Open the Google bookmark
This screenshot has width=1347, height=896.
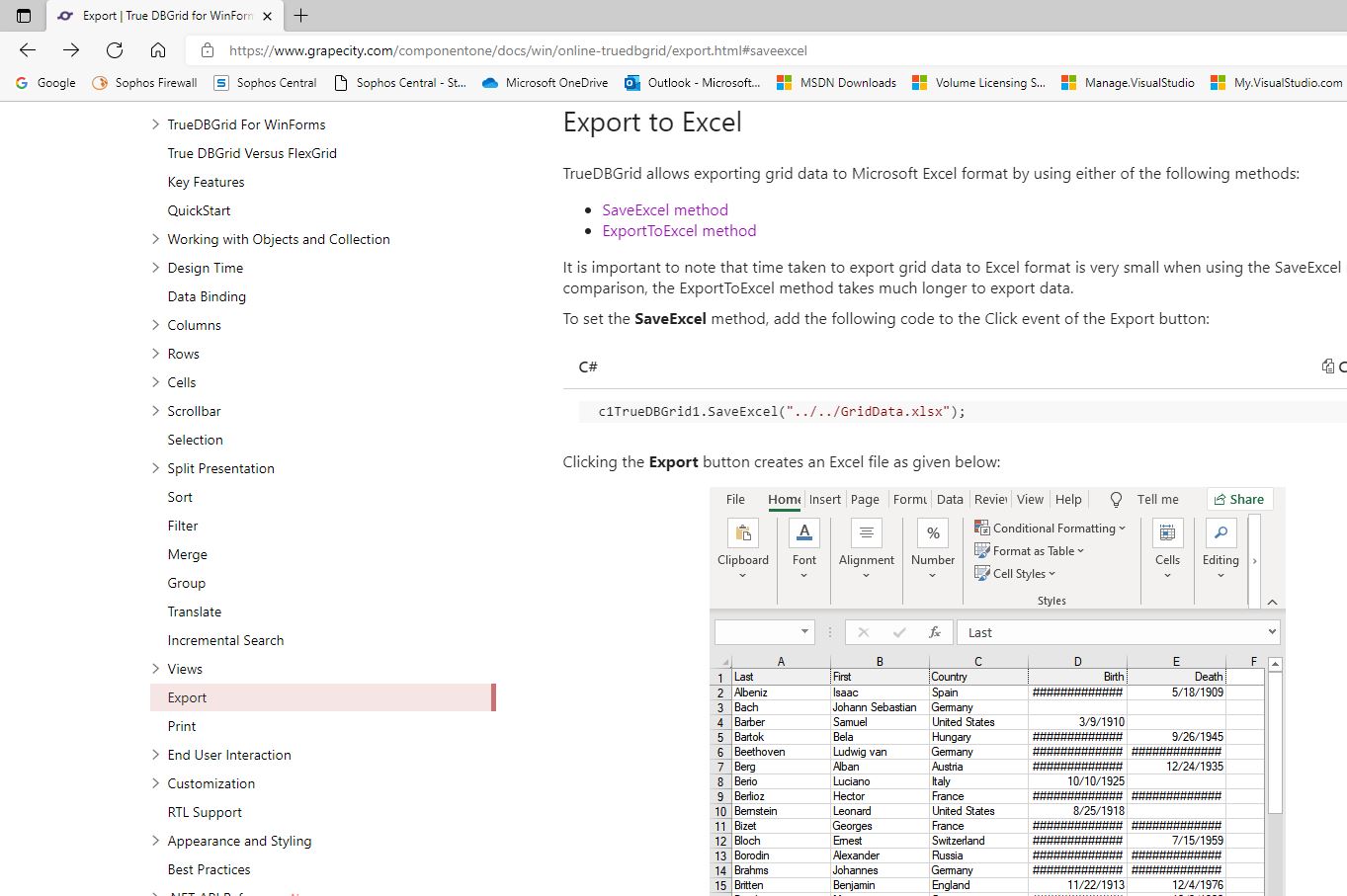pos(45,83)
